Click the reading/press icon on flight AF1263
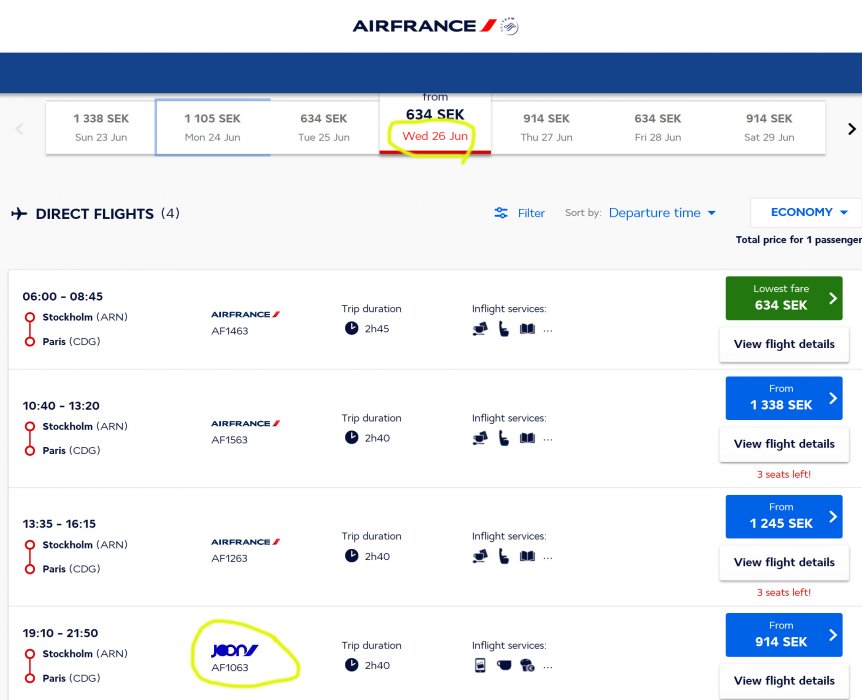The image size is (862, 700). tap(527, 556)
